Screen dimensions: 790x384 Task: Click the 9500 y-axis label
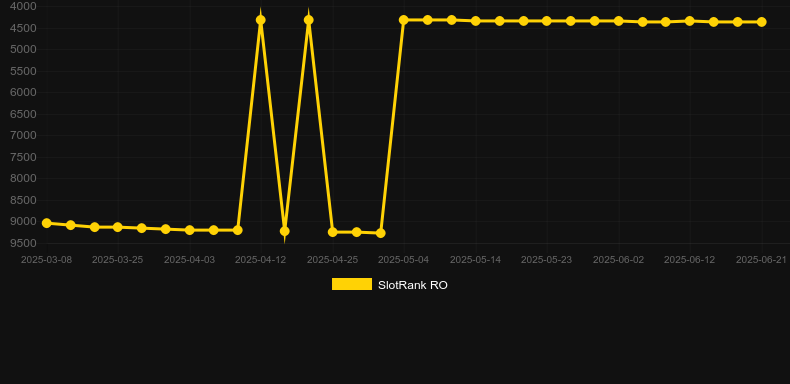click(24, 243)
